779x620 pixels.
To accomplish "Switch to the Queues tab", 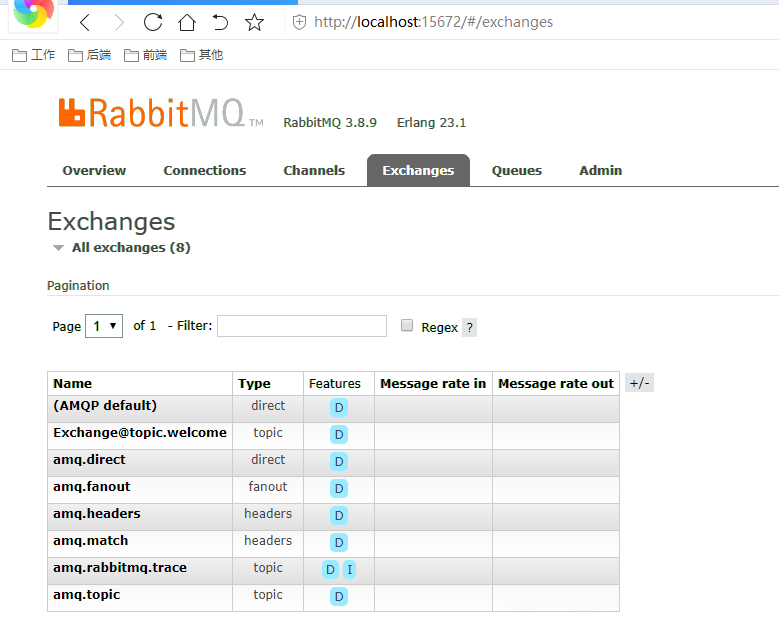I will click(x=517, y=170).
